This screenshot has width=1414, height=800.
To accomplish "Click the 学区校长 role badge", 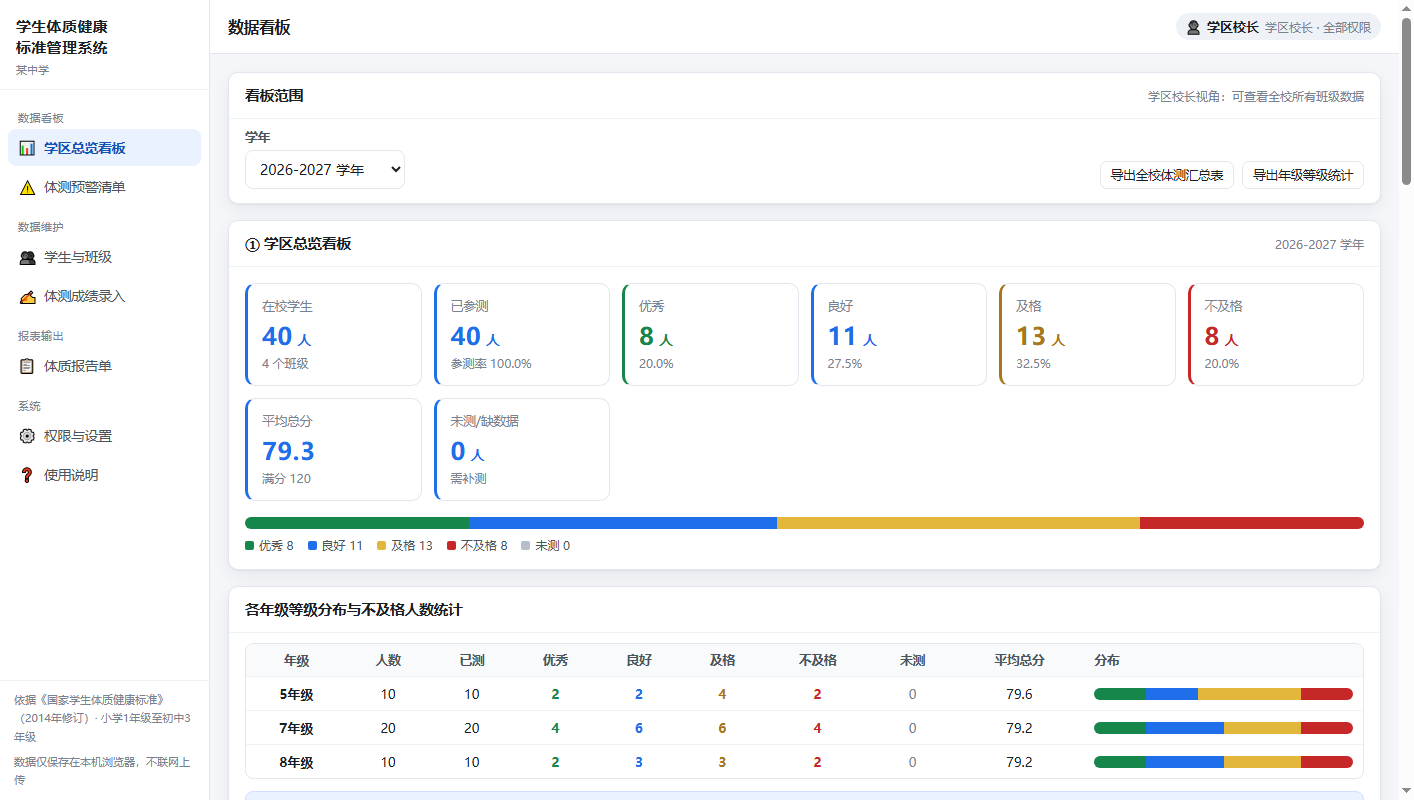I will (1278, 27).
